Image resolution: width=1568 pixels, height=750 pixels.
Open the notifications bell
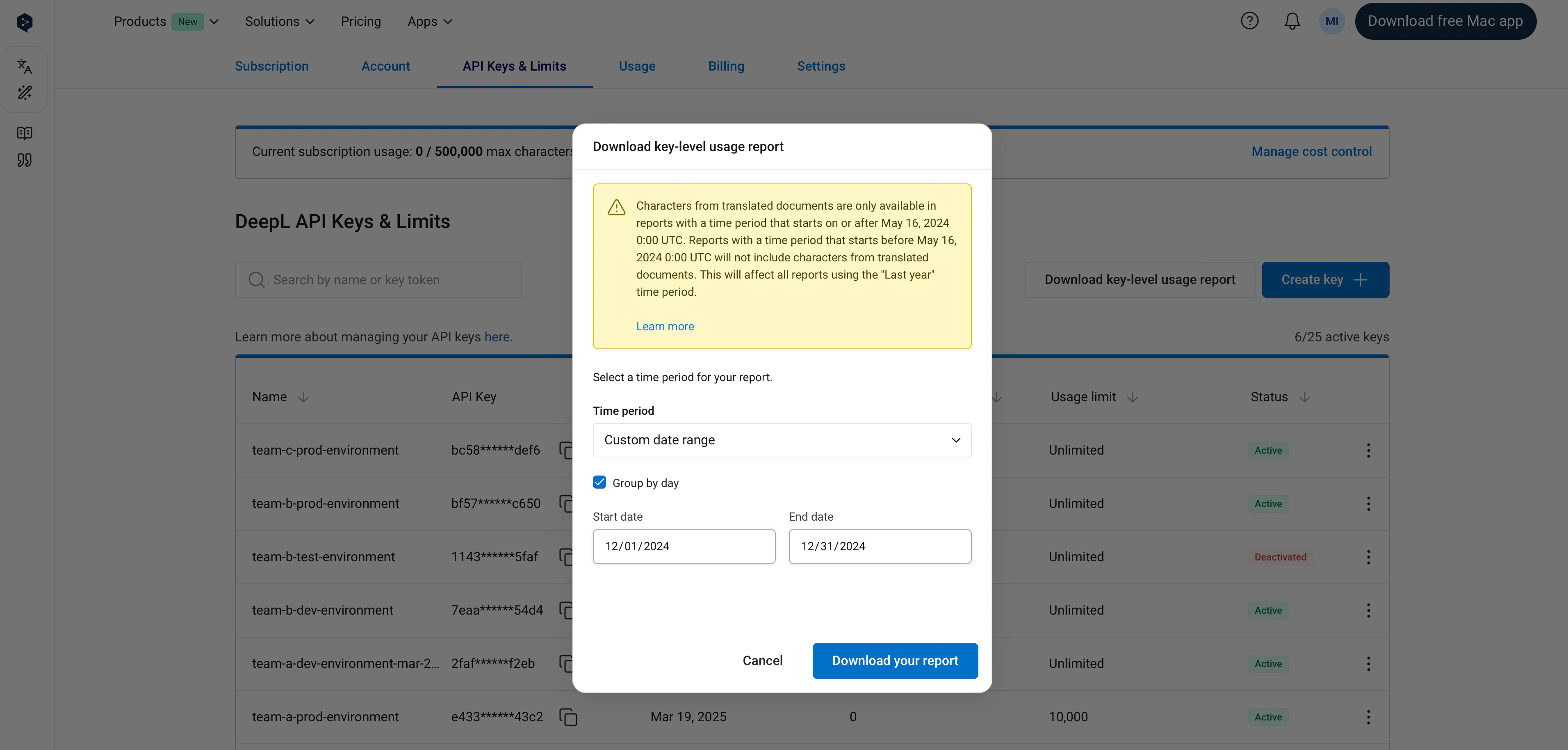coord(1292,21)
